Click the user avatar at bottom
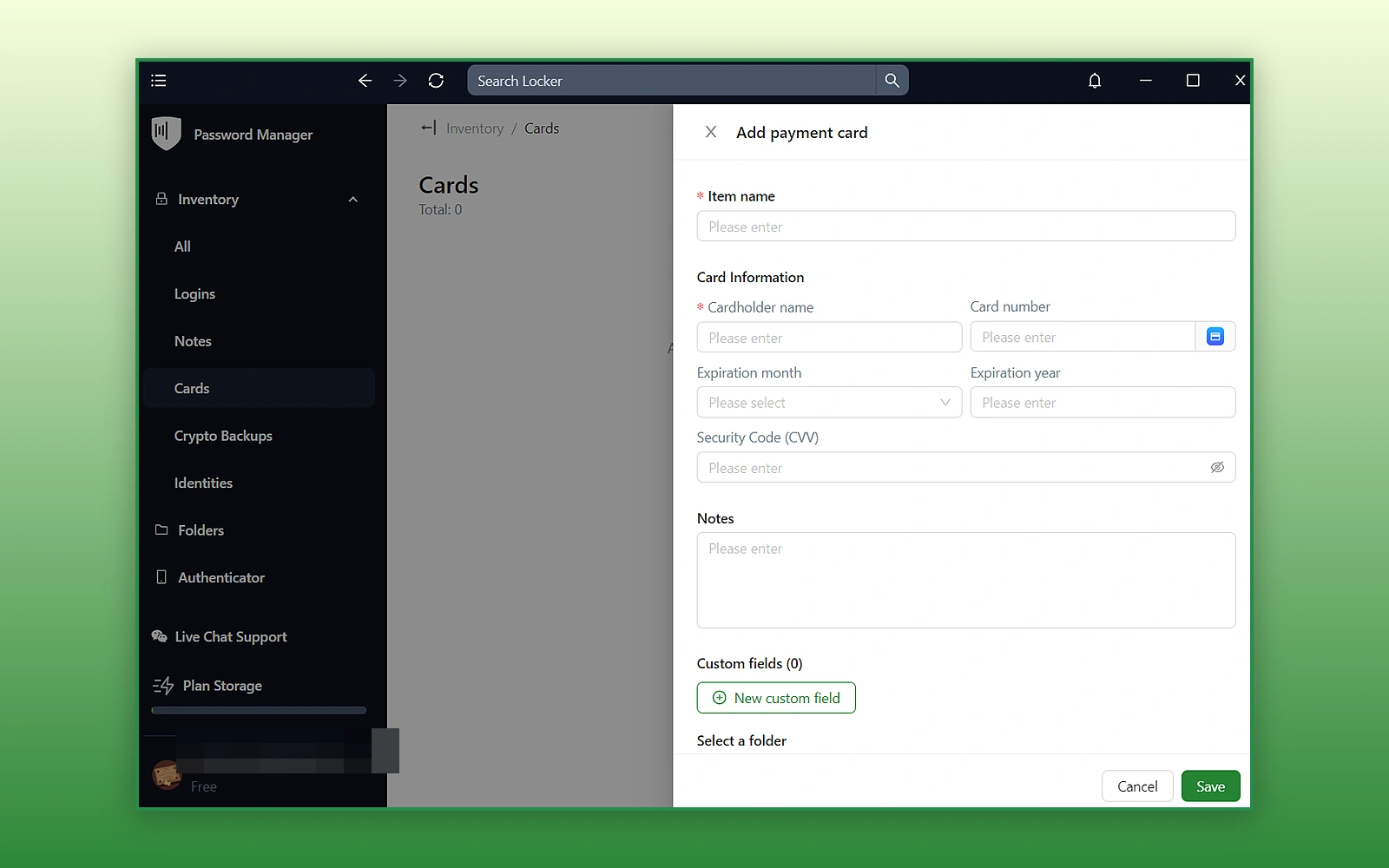 166,773
